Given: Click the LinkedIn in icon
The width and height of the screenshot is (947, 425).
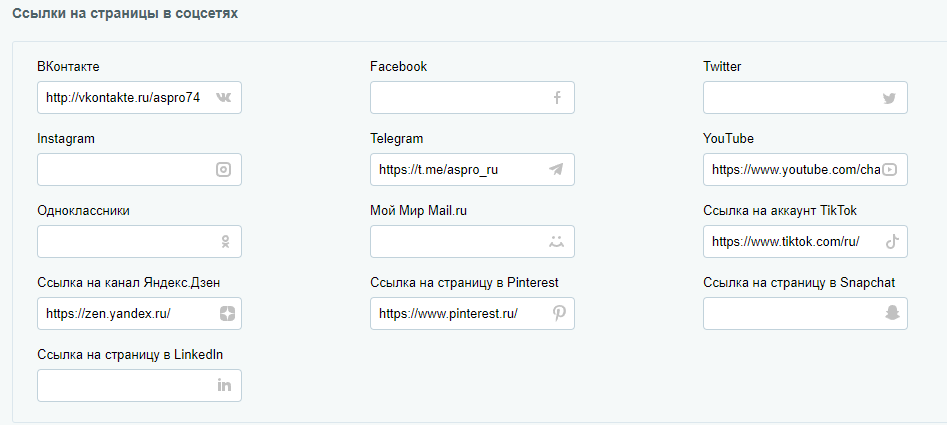Looking at the screenshot, I should [x=224, y=385].
